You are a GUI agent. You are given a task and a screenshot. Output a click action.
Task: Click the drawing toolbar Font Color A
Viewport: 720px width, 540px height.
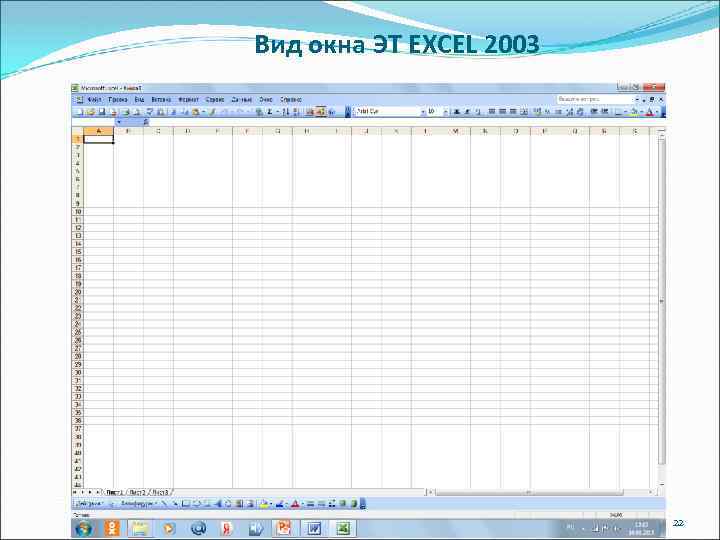295,504
